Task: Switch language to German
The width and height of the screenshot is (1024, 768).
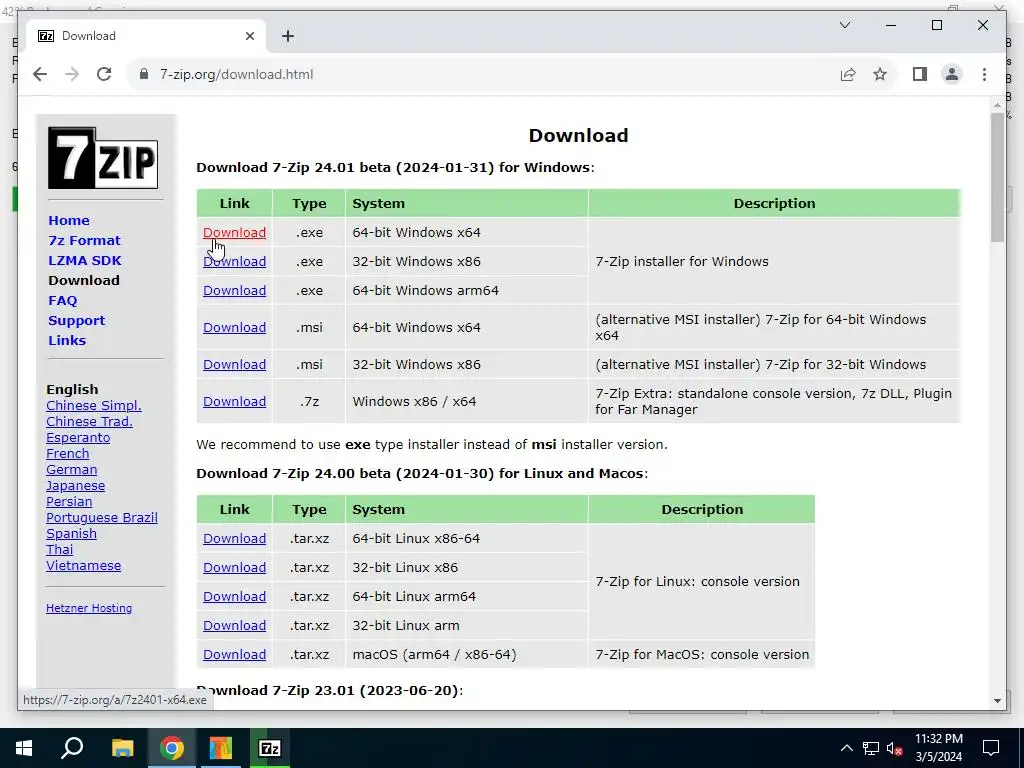Action: pos(71,470)
